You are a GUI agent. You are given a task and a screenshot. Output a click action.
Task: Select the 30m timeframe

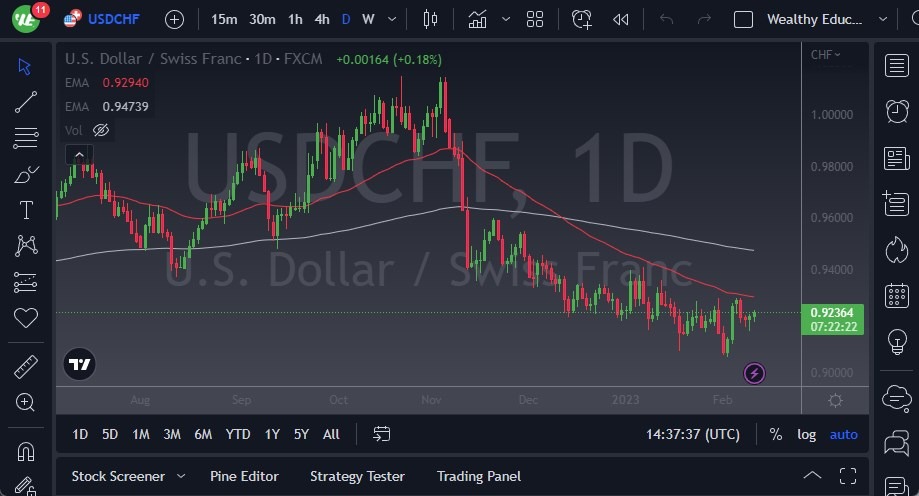(x=262, y=19)
